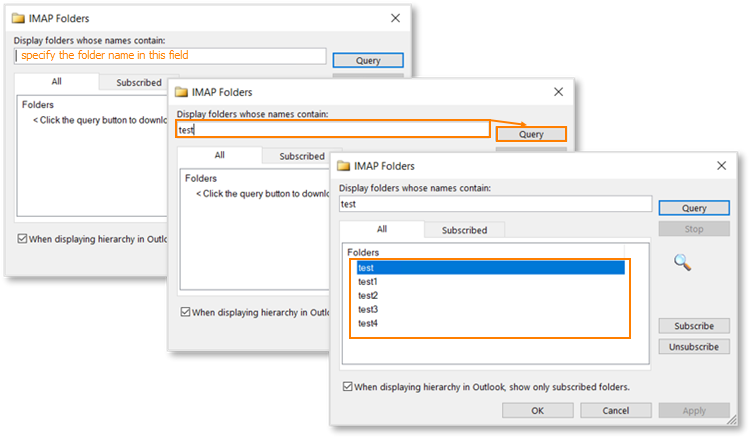The height and width of the screenshot is (438, 750).
Task: Close the front IMAP Folders dialog
Action: [721, 165]
